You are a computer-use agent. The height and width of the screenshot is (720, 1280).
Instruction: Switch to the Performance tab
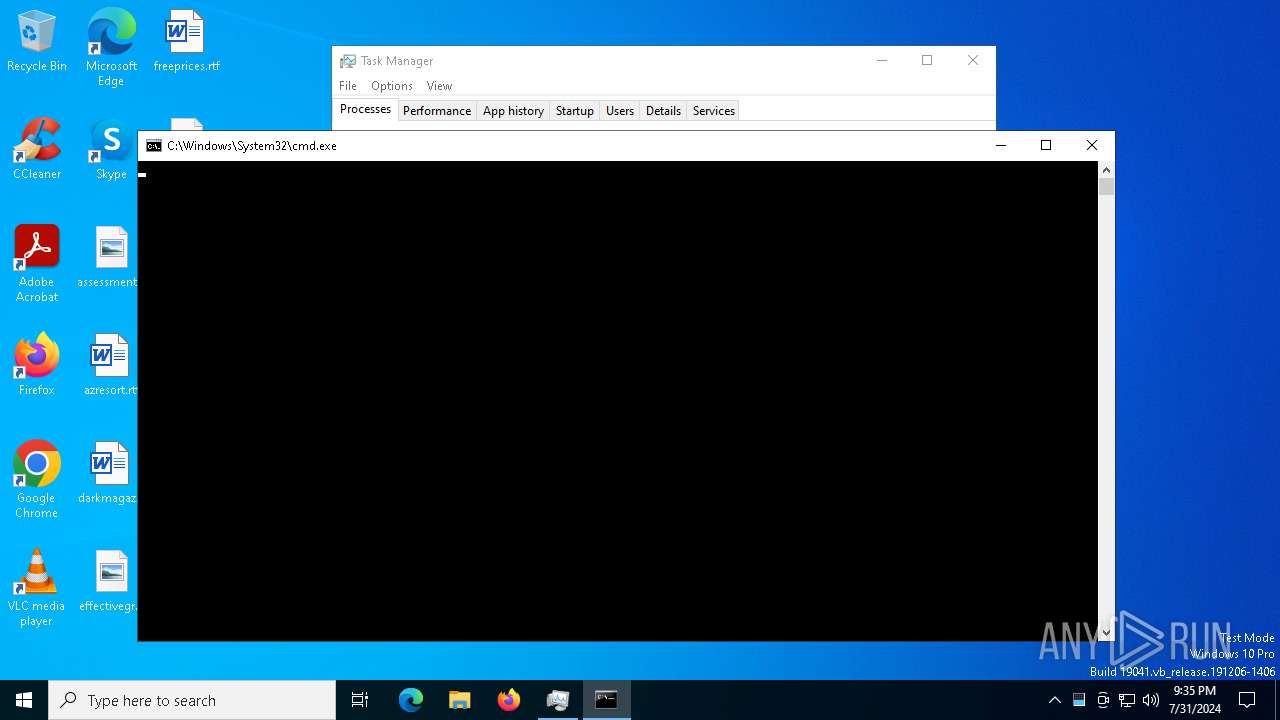pos(437,111)
